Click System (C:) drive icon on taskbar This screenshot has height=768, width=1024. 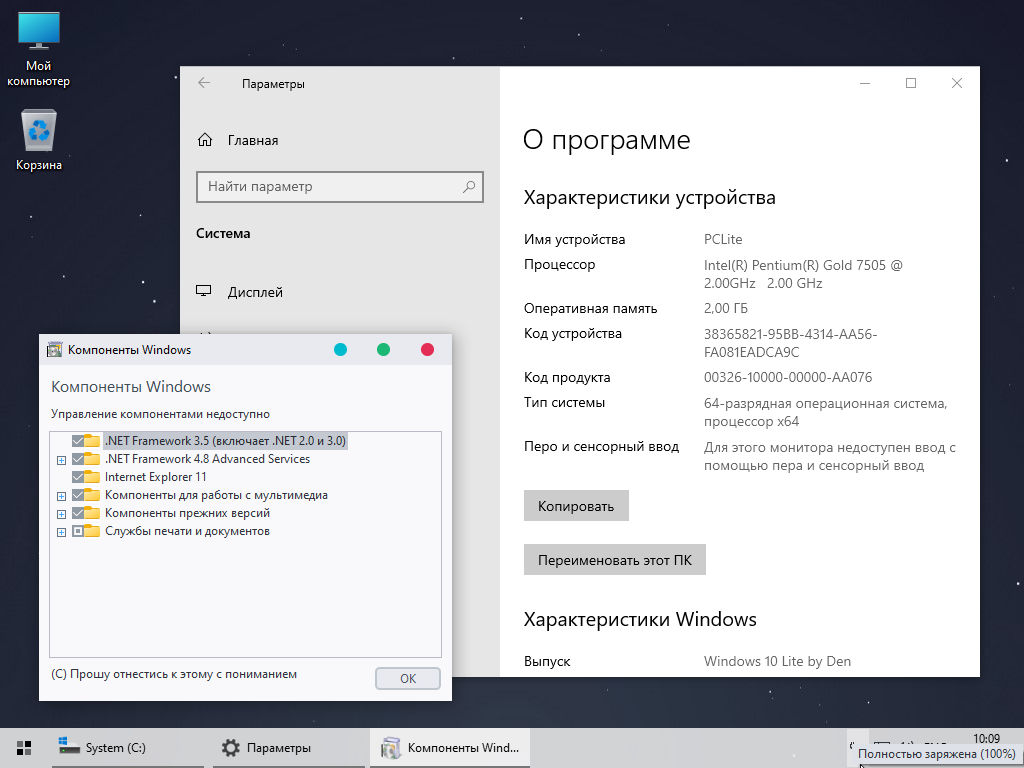[x=69, y=747]
